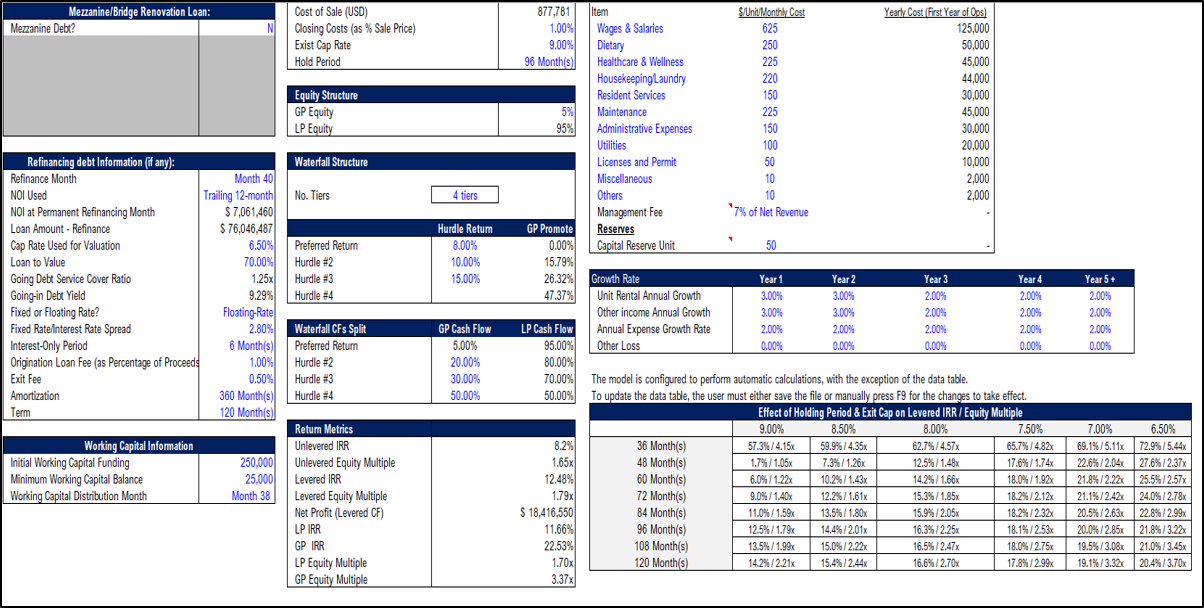The width and height of the screenshot is (1204, 608).
Task: Click the 'Other Loss' row label
Action: [619, 346]
